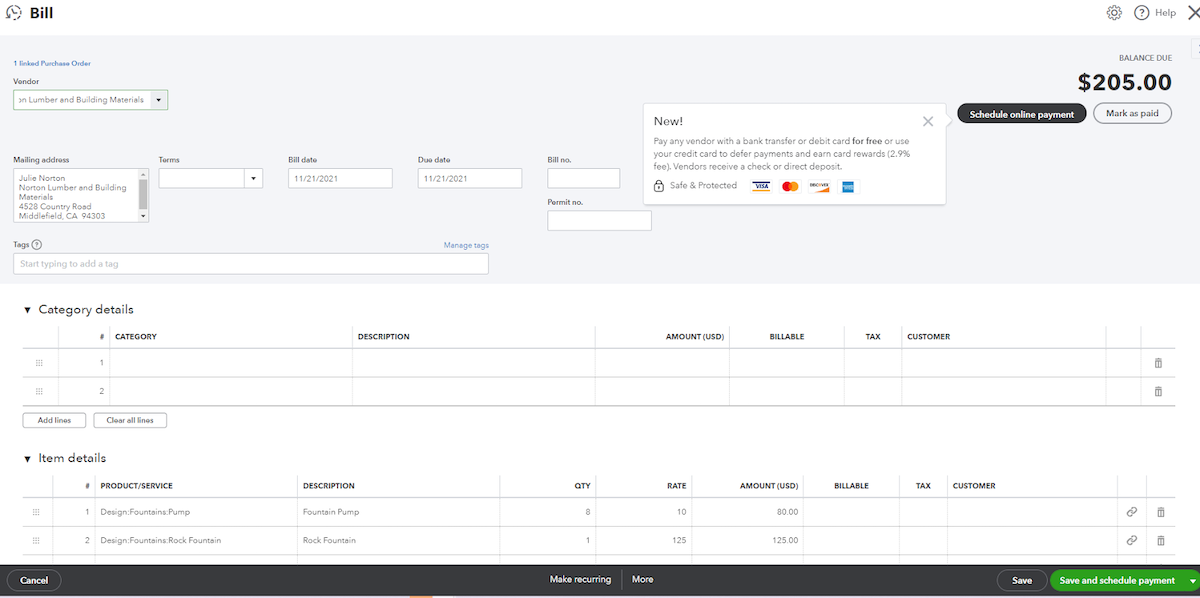Screen dimensions: 1200x598
Task: Open the More menu in the footer
Action: pyautogui.click(x=642, y=579)
